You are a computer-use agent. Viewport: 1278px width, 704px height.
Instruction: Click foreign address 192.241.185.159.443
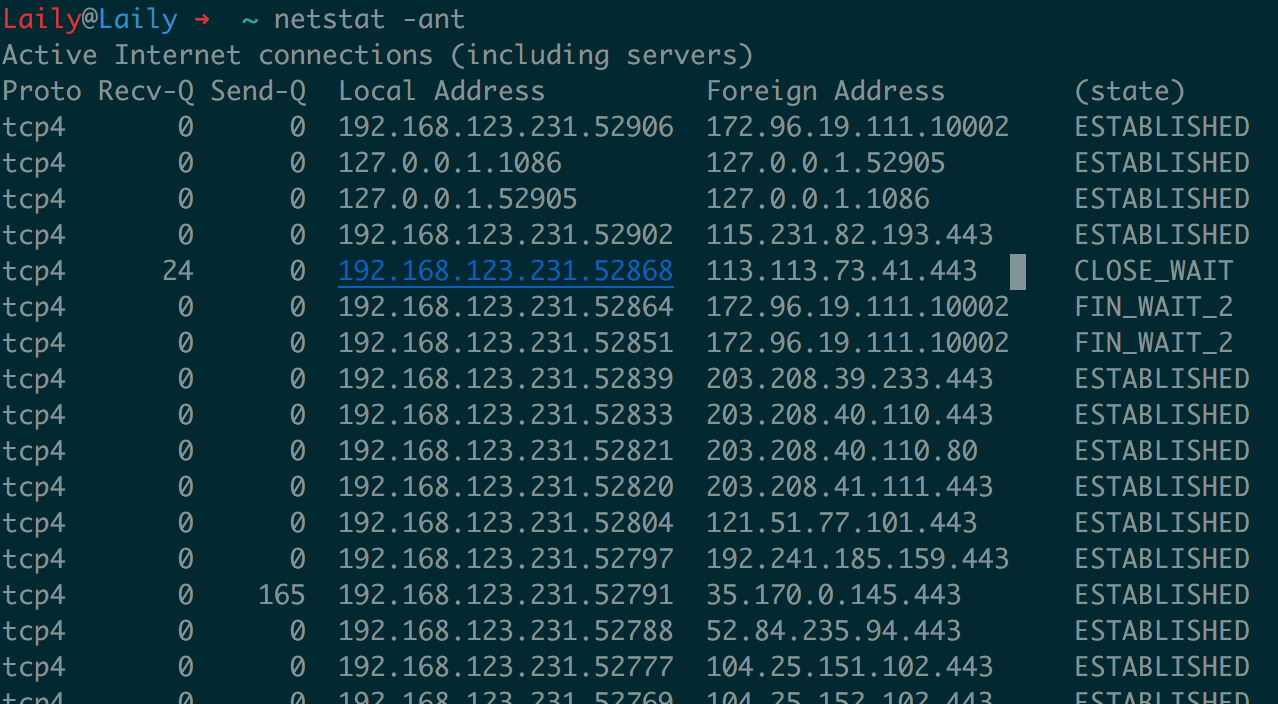click(857, 559)
